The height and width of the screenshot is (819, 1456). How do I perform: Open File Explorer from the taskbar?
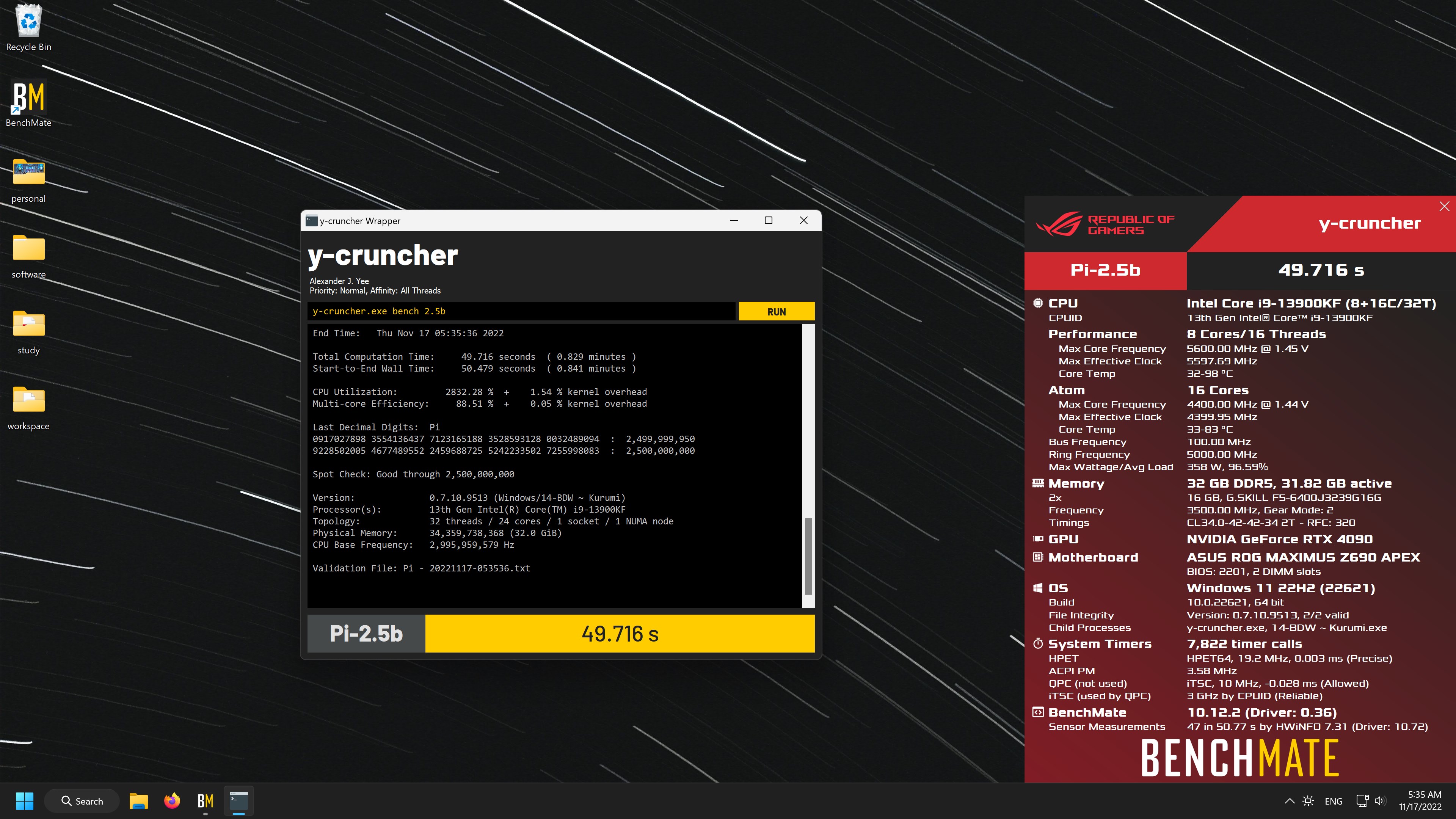coord(138,801)
